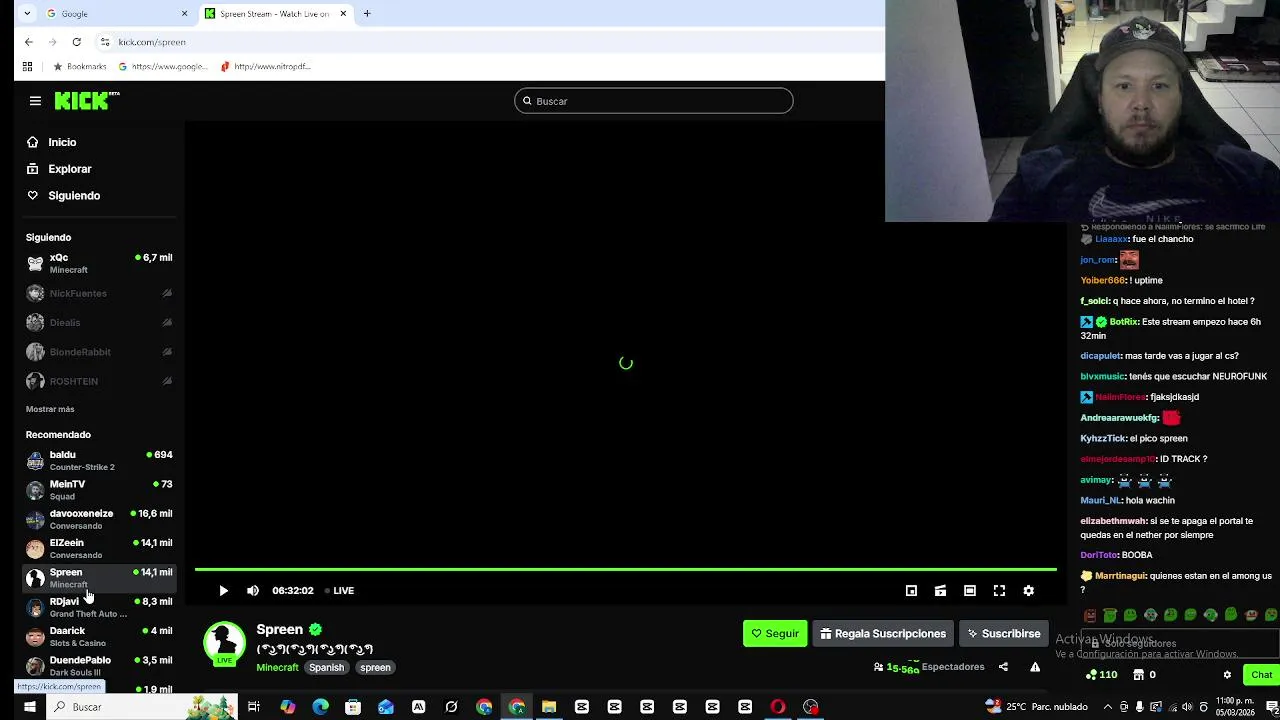The image size is (1280, 720).
Task: Share the stream via share icon
Action: [1003, 667]
